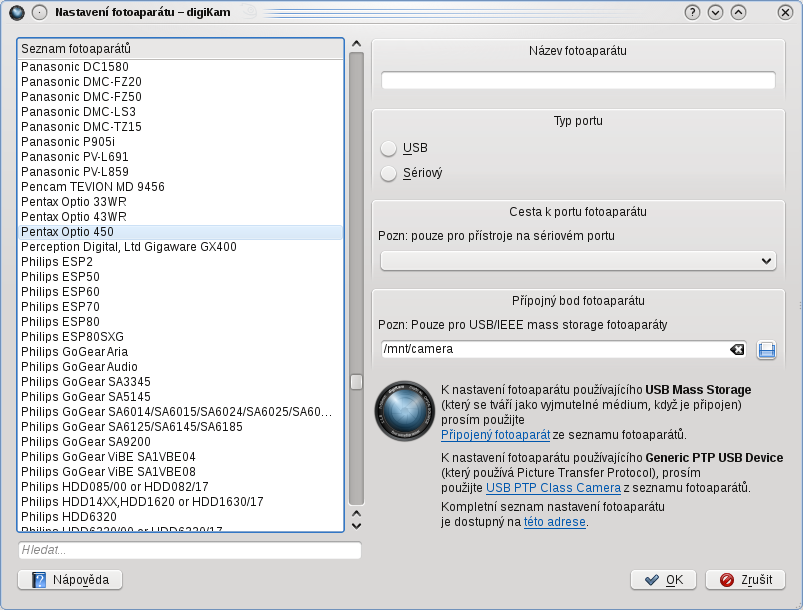Cancel with the Zrušit button
The height and width of the screenshot is (610, 803).
[x=745, y=579]
